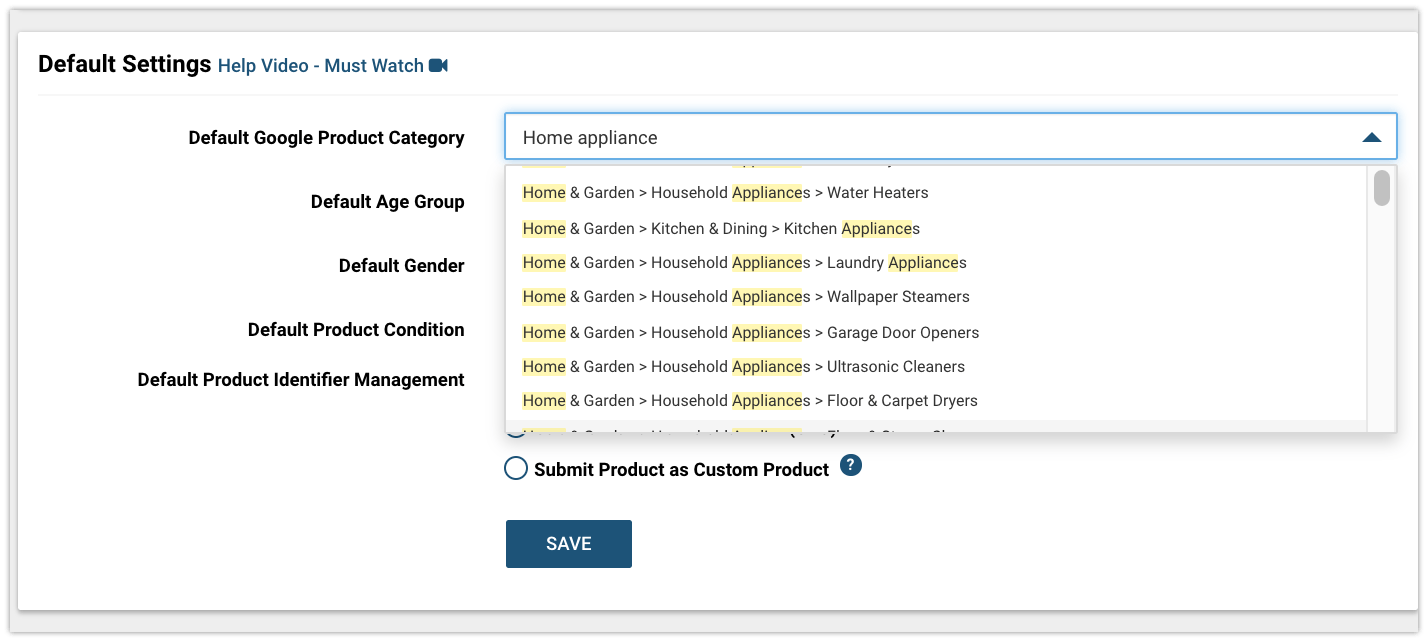Select Submit Product as Custom Product radio
1428x642 pixels.
516,468
